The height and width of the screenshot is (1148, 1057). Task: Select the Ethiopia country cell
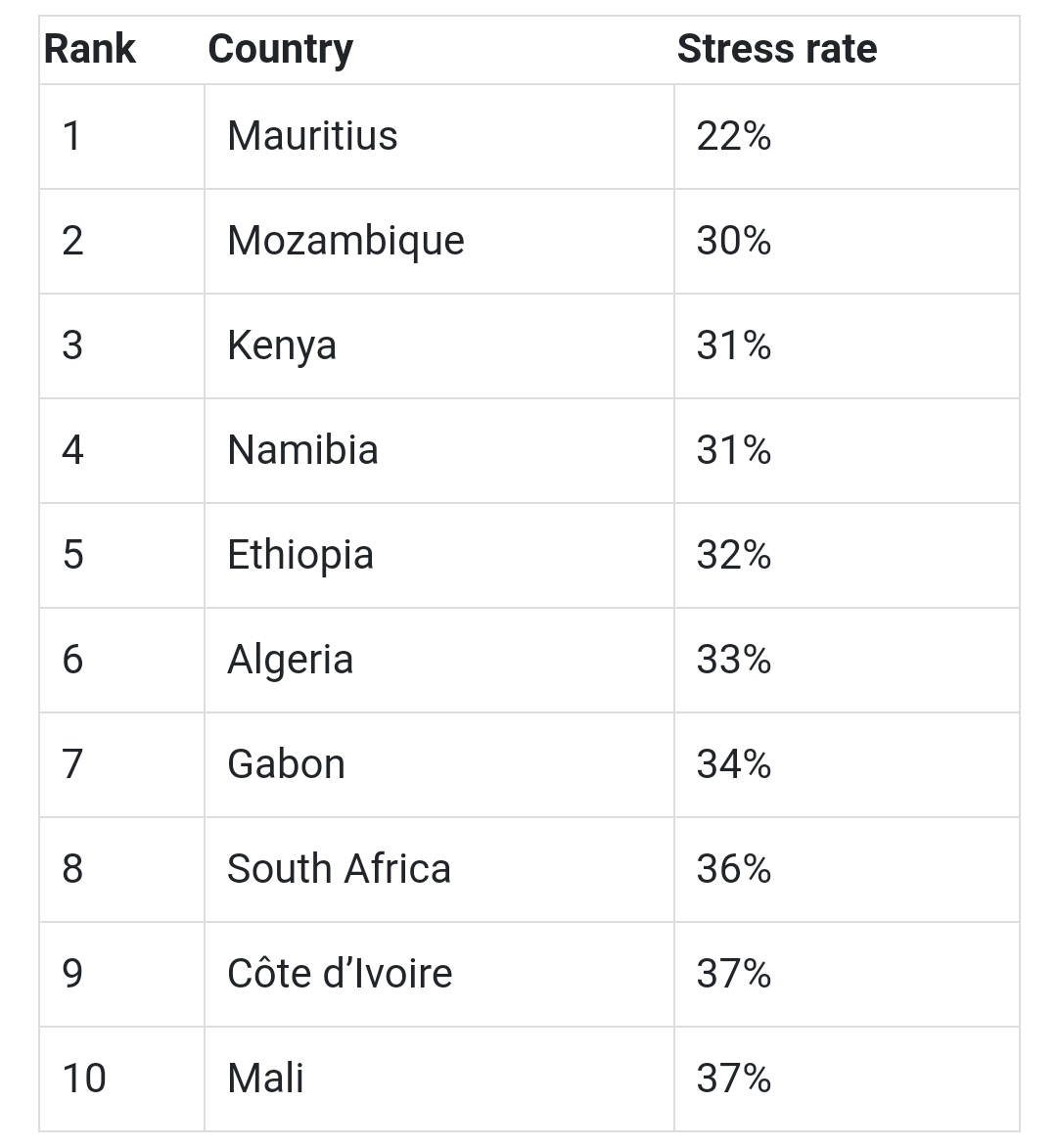click(x=300, y=555)
